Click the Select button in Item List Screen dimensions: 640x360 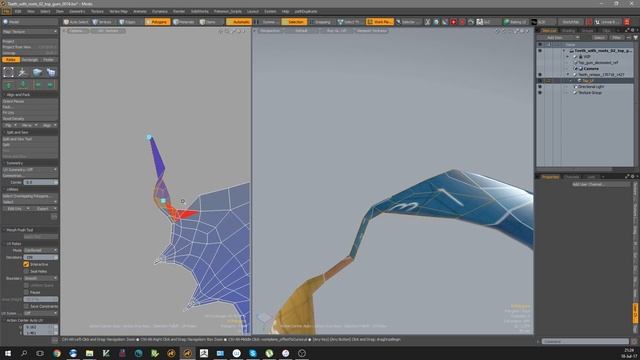click(x=599, y=38)
